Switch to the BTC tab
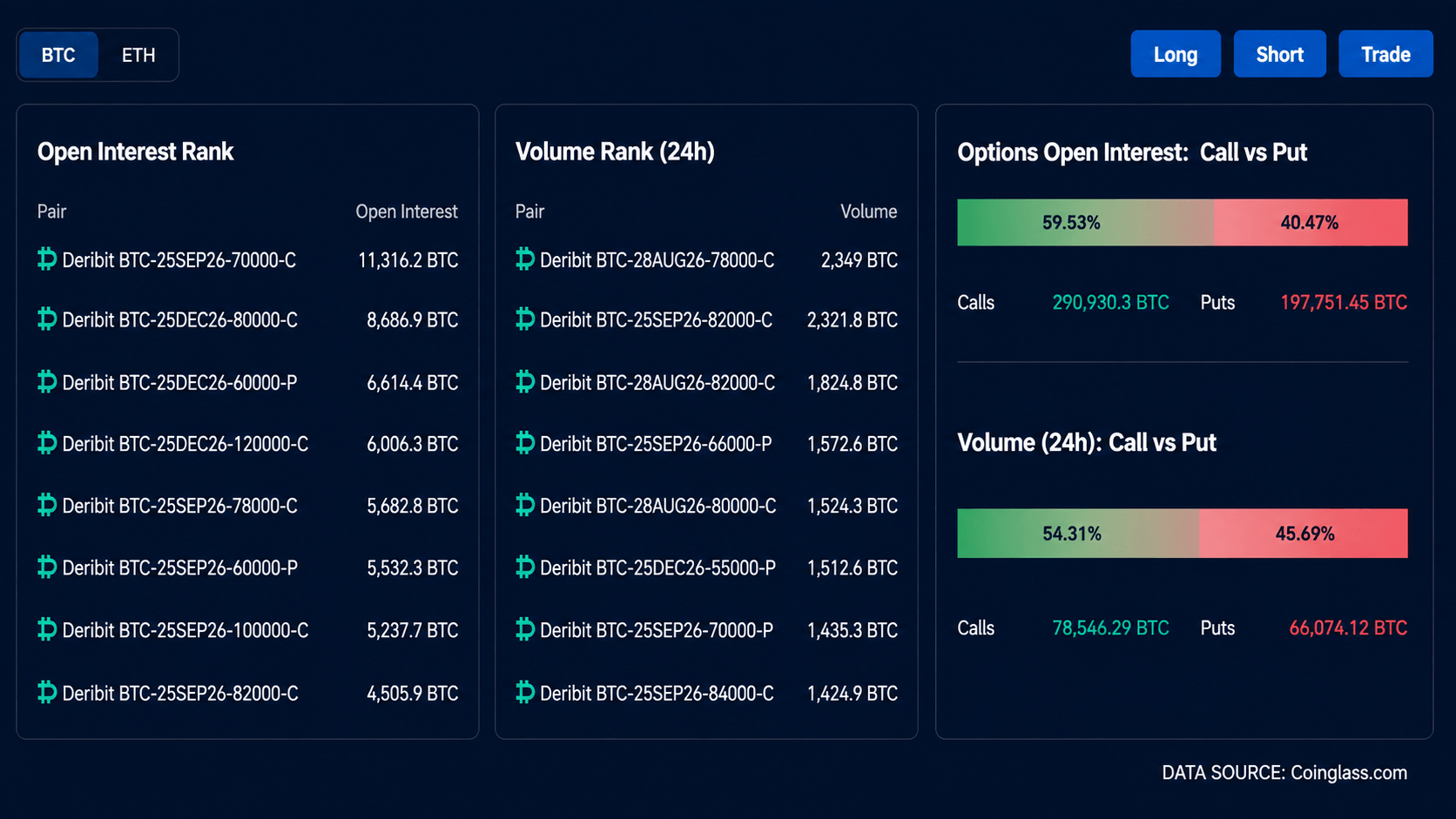Image resolution: width=1456 pixels, height=819 pixels. click(x=58, y=55)
